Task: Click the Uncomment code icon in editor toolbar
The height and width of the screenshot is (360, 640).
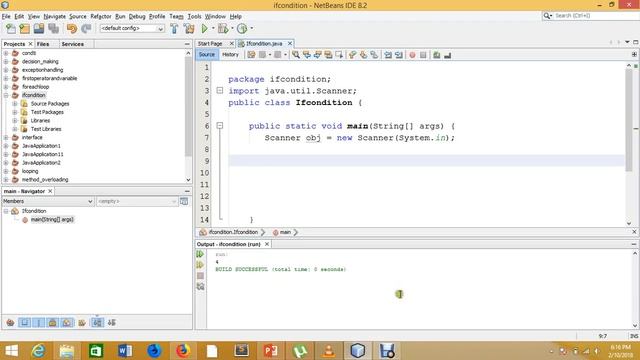Action: tap(447, 55)
